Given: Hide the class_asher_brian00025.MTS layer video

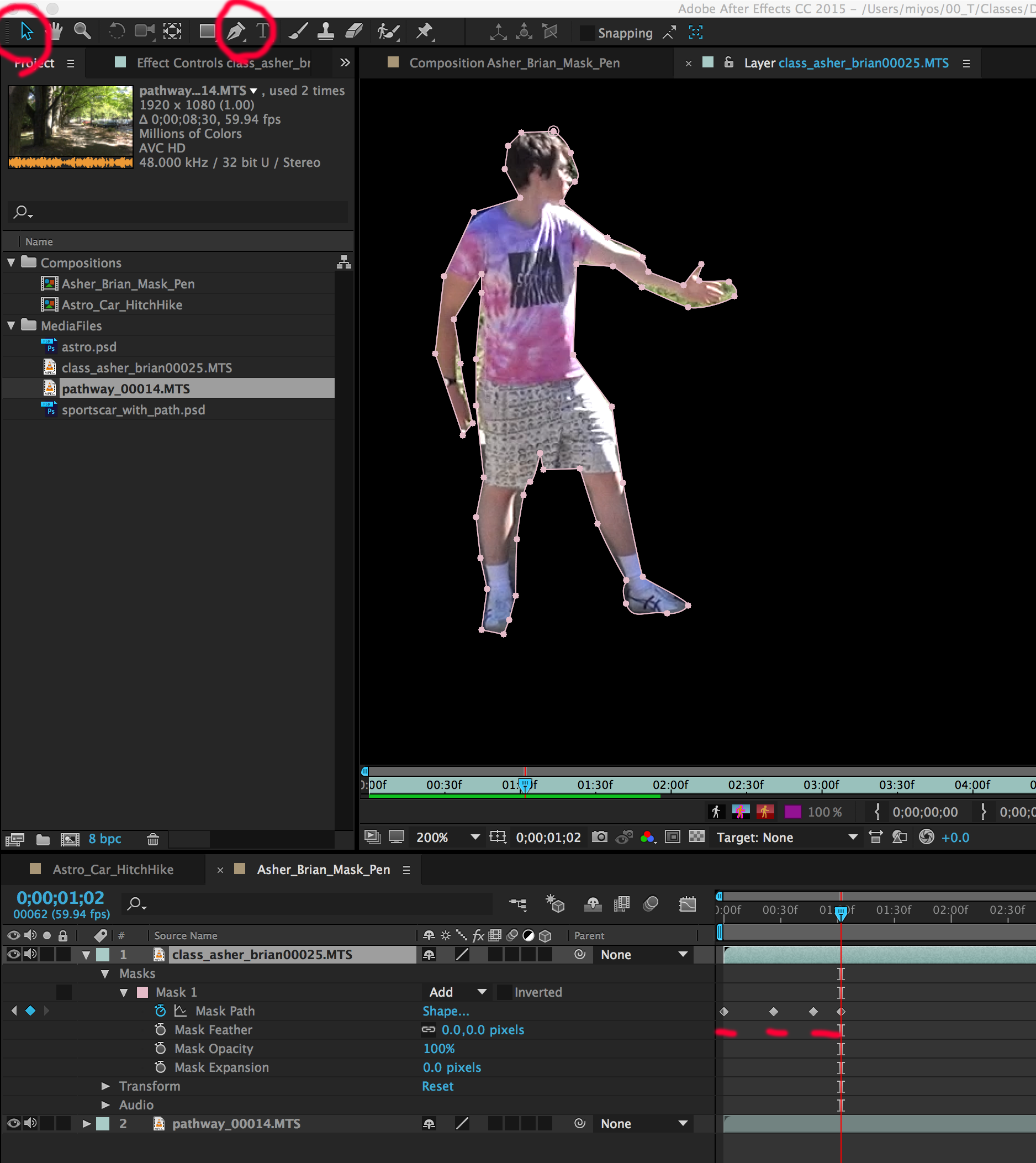Looking at the screenshot, I should click(14, 955).
